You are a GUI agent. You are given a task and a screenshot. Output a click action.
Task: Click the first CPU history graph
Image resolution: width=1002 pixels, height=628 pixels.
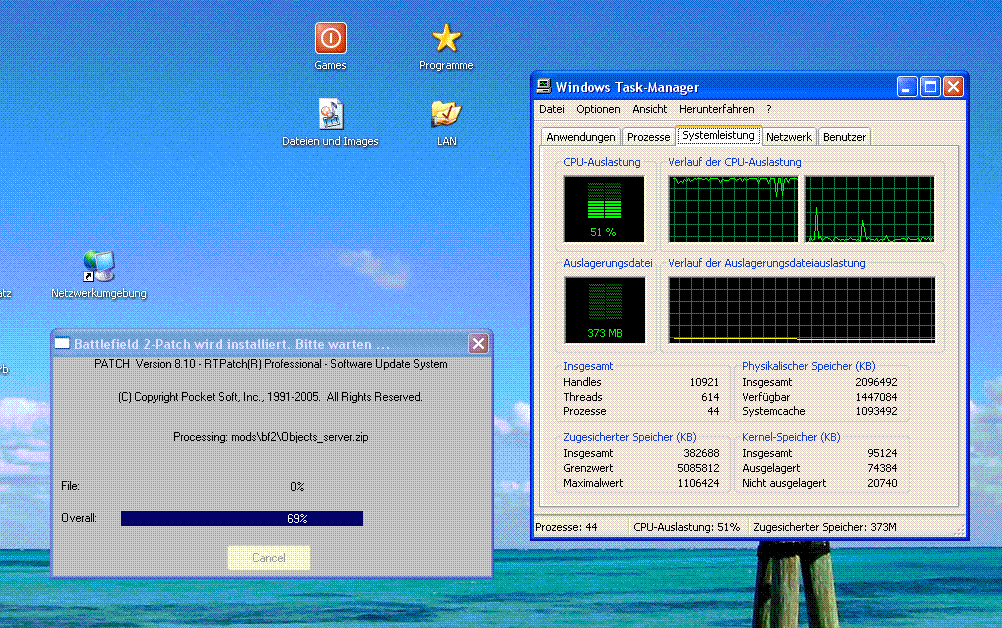734,210
